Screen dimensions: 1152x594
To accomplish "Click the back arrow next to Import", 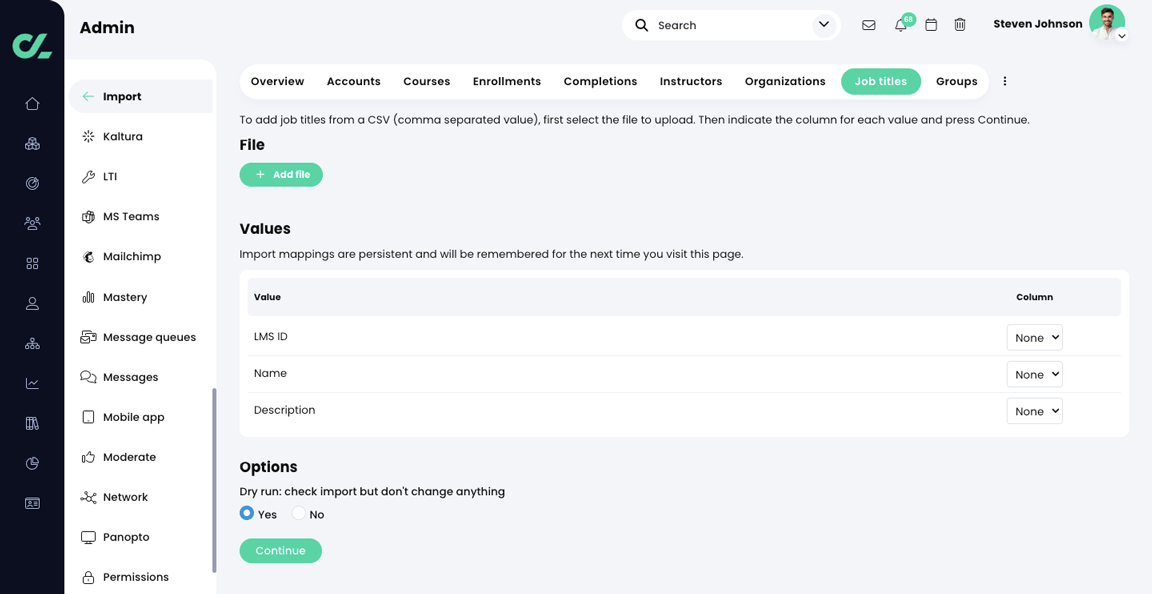I will click(x=88, y=97).
